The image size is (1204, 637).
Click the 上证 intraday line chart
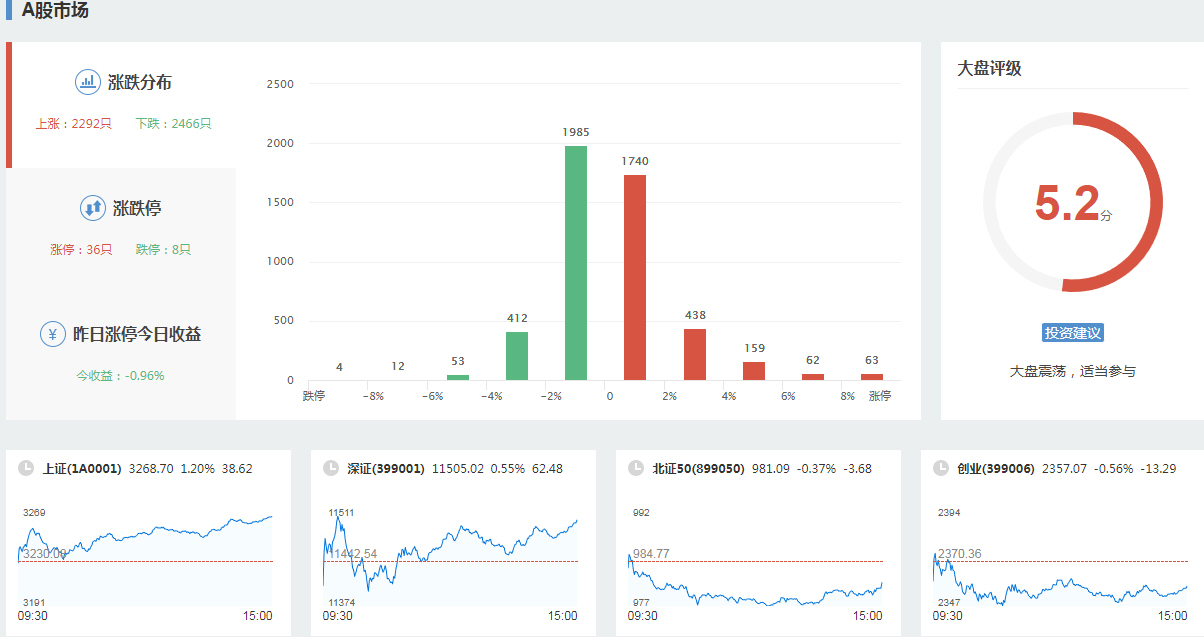146,558
